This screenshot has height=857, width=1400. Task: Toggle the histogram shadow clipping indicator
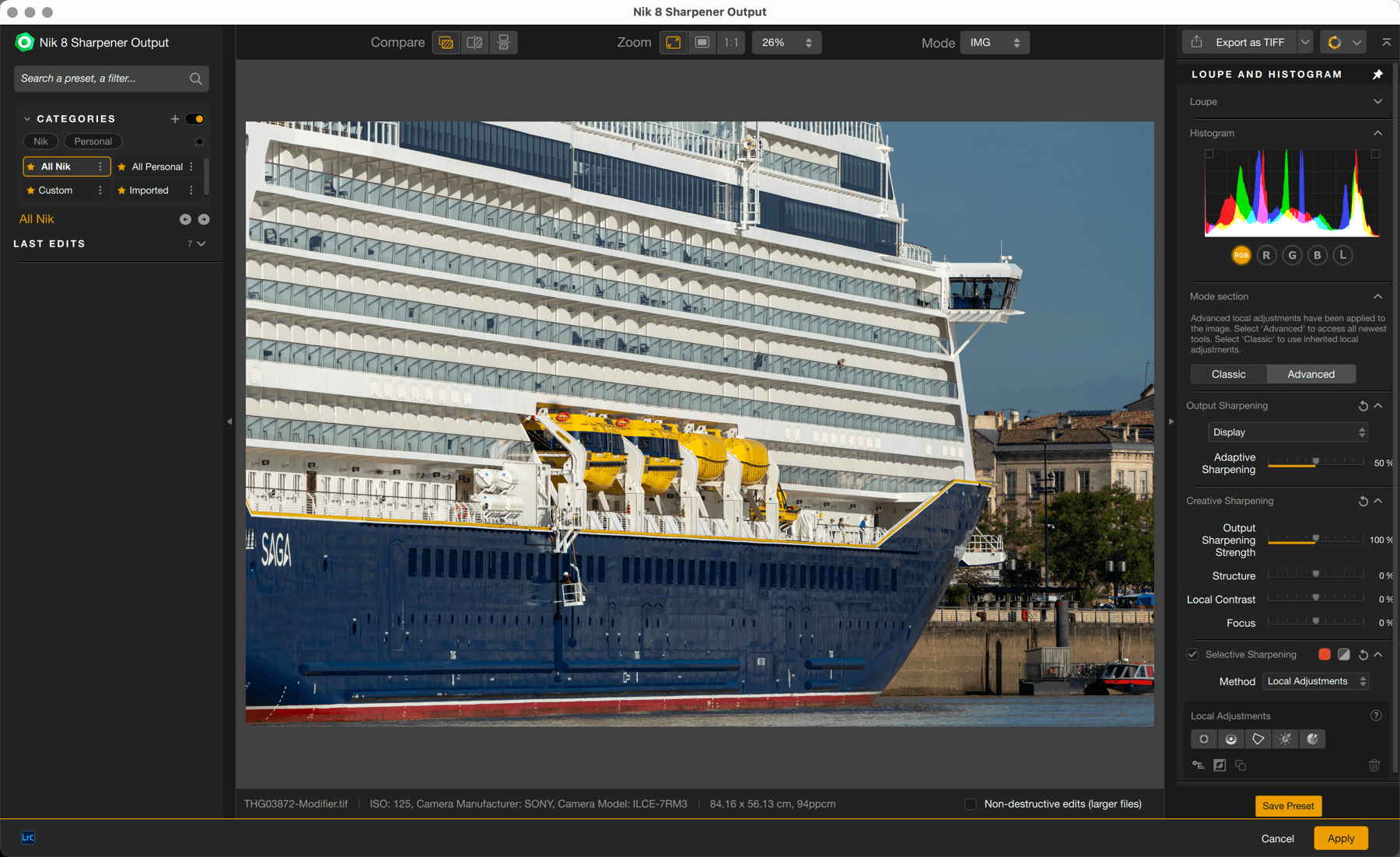[1209, 154]
